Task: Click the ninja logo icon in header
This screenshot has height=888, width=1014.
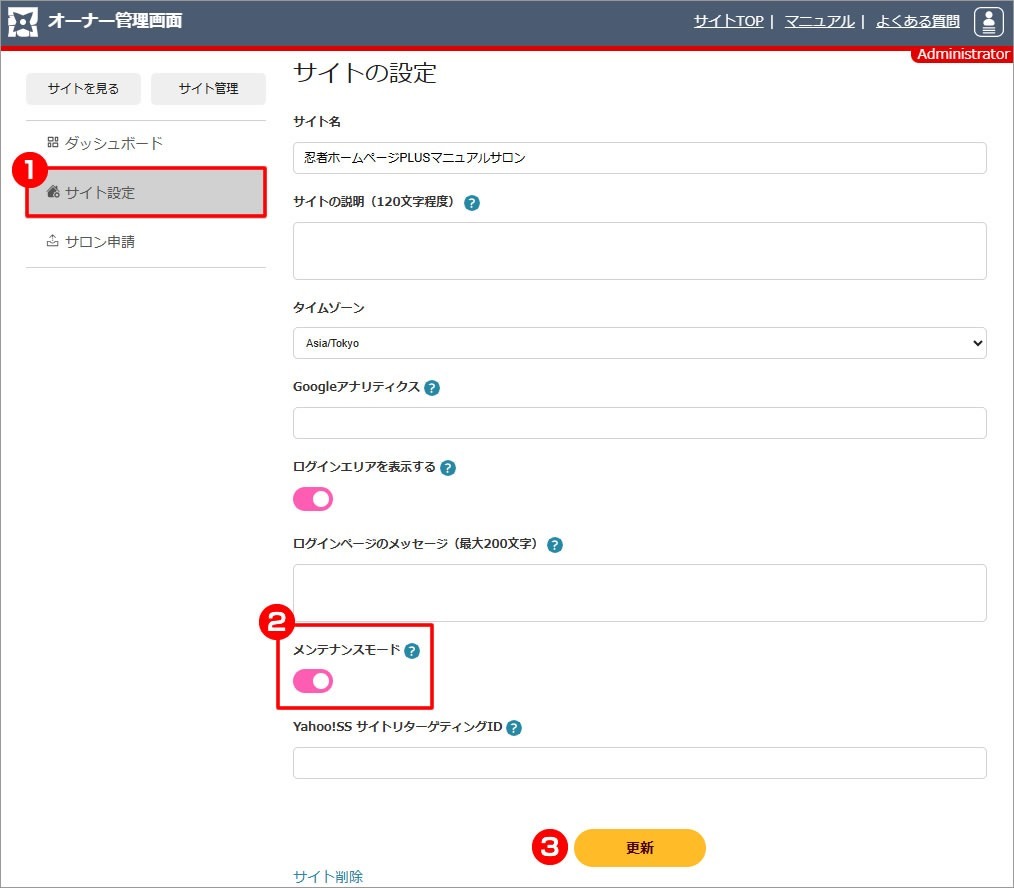Action: click(x=23, y=21)
